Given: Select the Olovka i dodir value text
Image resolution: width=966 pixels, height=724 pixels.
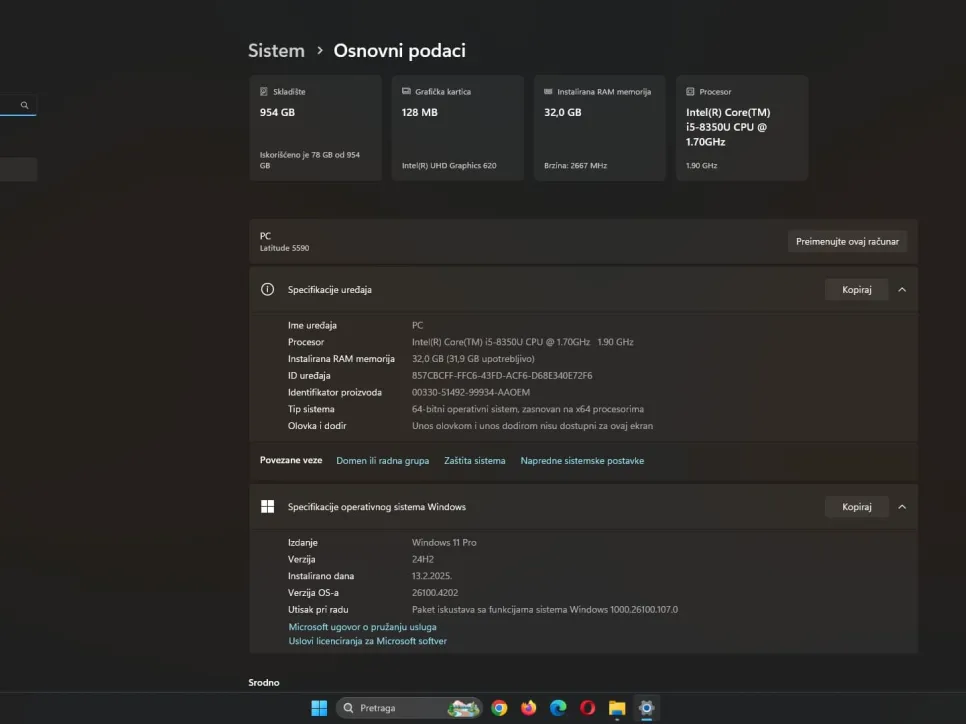Looking at the screenshot, I should (532, 426).
